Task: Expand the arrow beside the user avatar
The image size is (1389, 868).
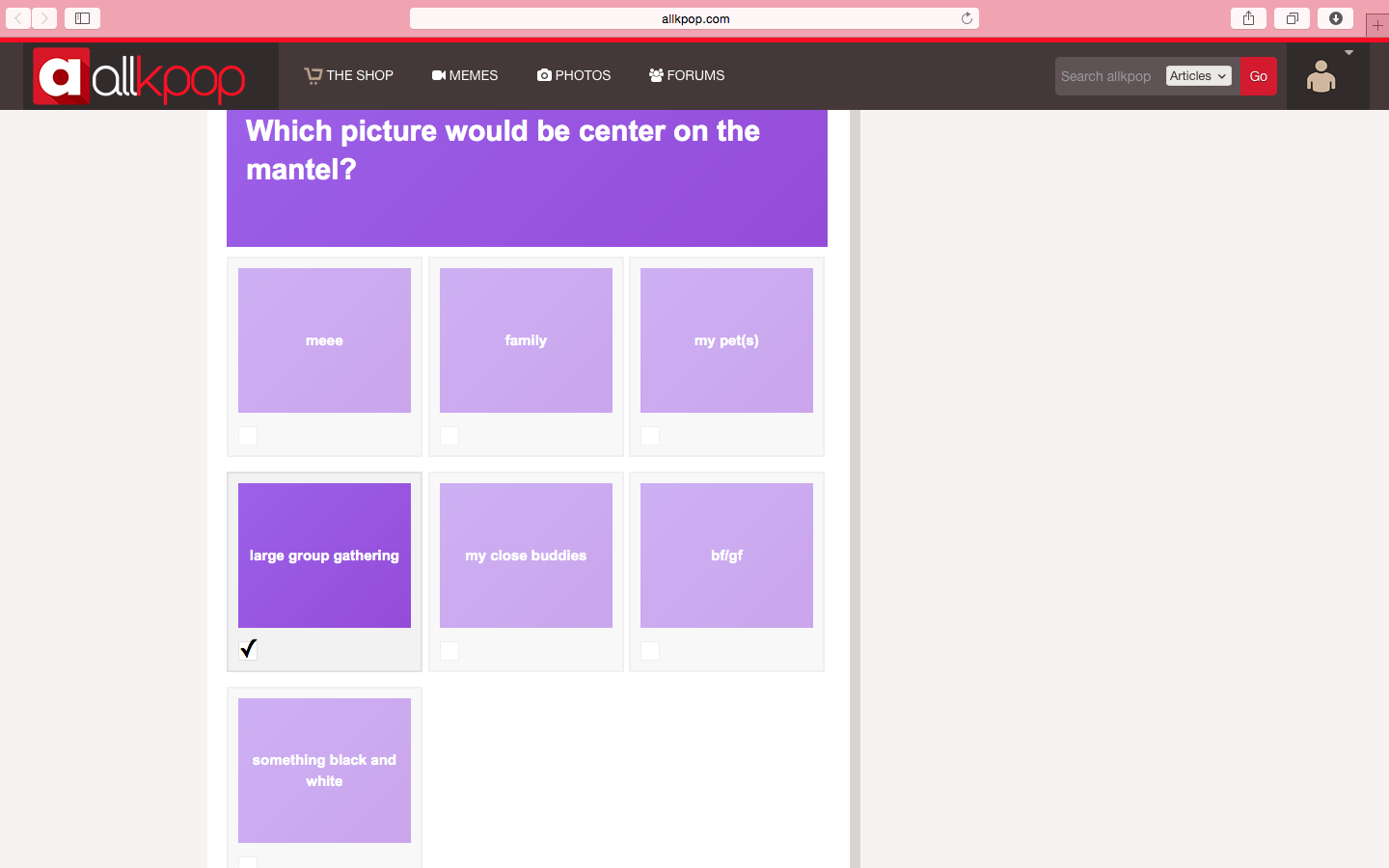Action: (1348, 53)
